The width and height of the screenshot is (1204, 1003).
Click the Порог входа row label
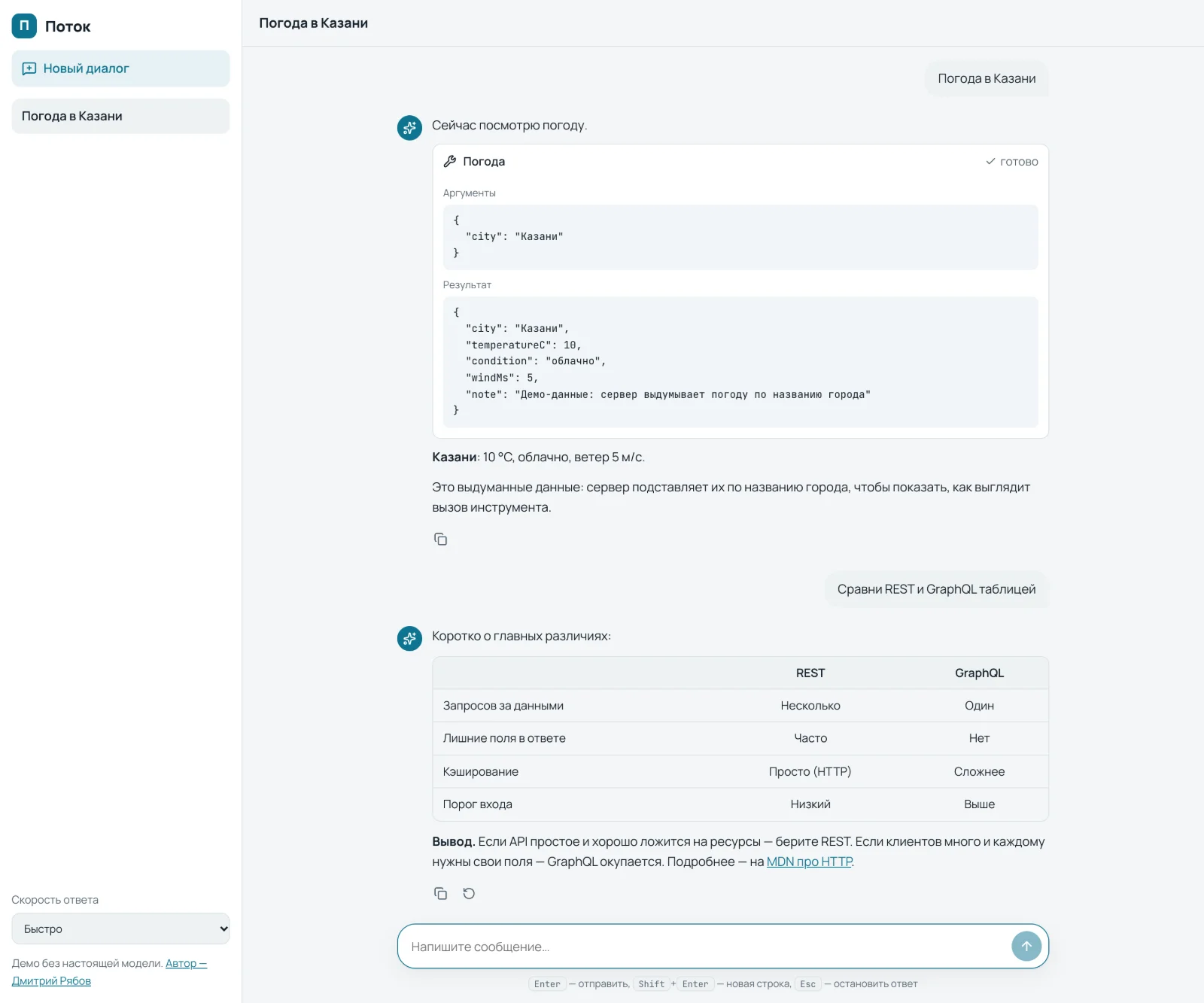tap(477, 804)
